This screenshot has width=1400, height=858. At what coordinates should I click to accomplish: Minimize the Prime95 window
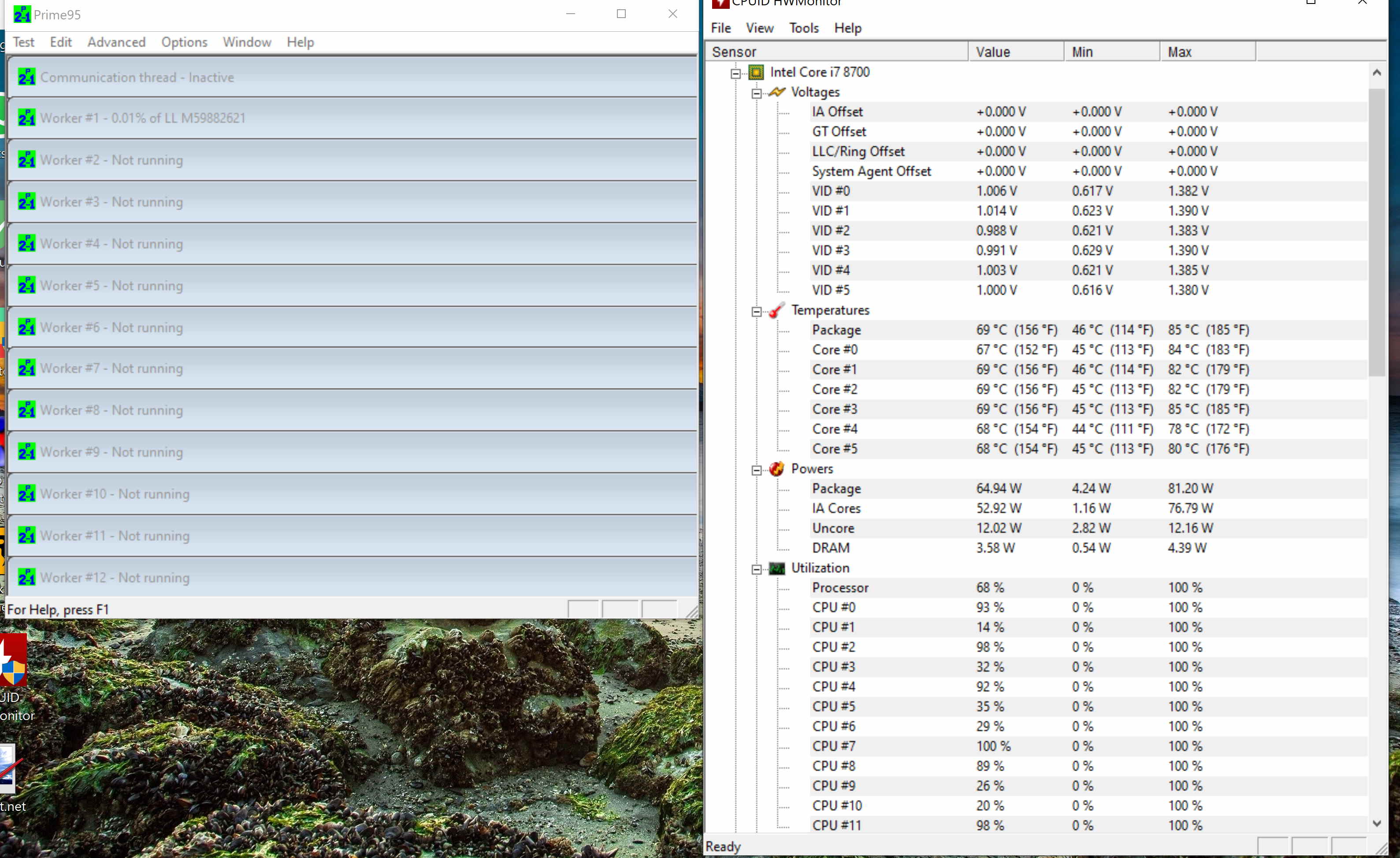coord(571,14)
